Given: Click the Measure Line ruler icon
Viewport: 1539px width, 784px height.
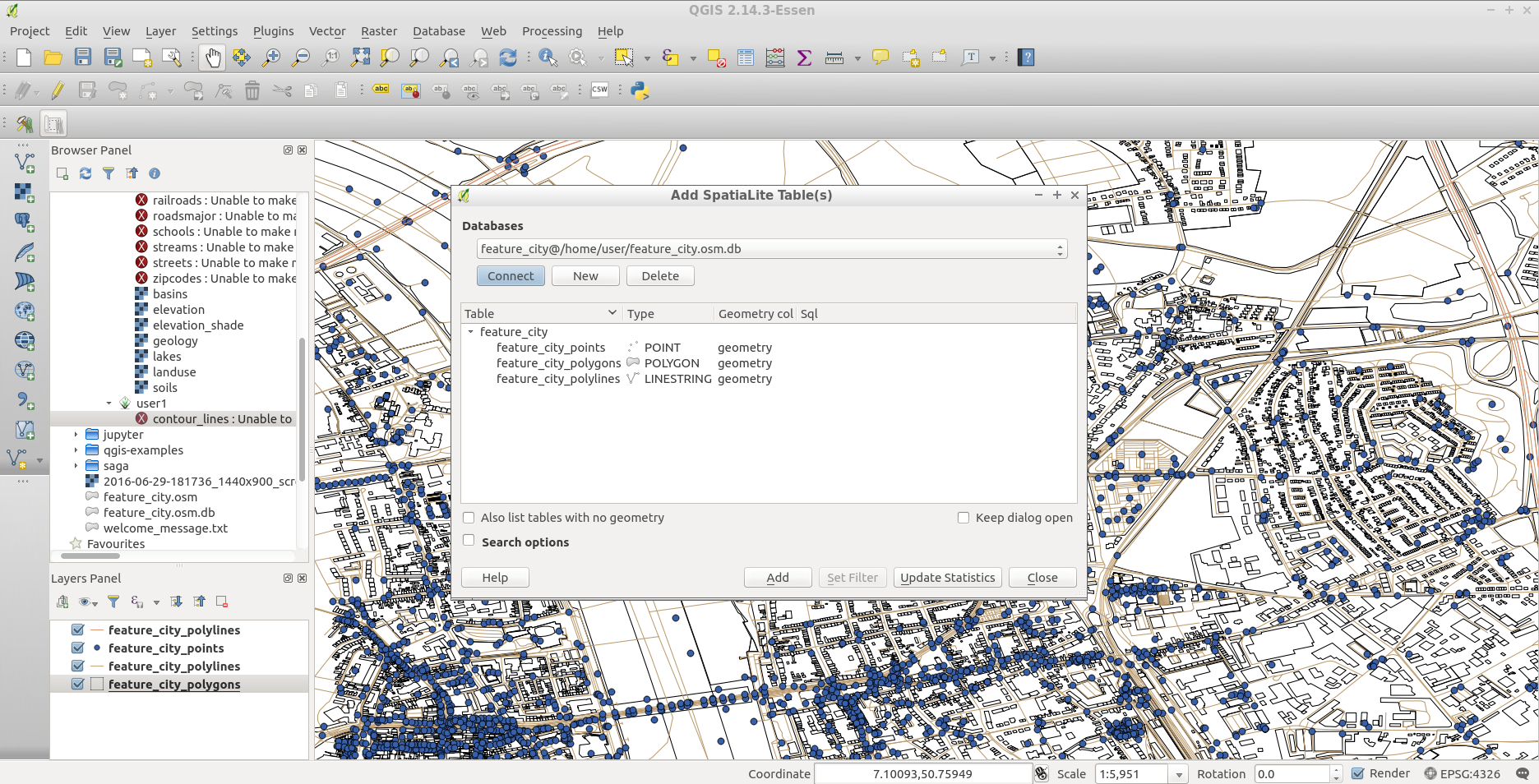Looking at the screenshot, I should pyautogui.click(x=834, y=58).
